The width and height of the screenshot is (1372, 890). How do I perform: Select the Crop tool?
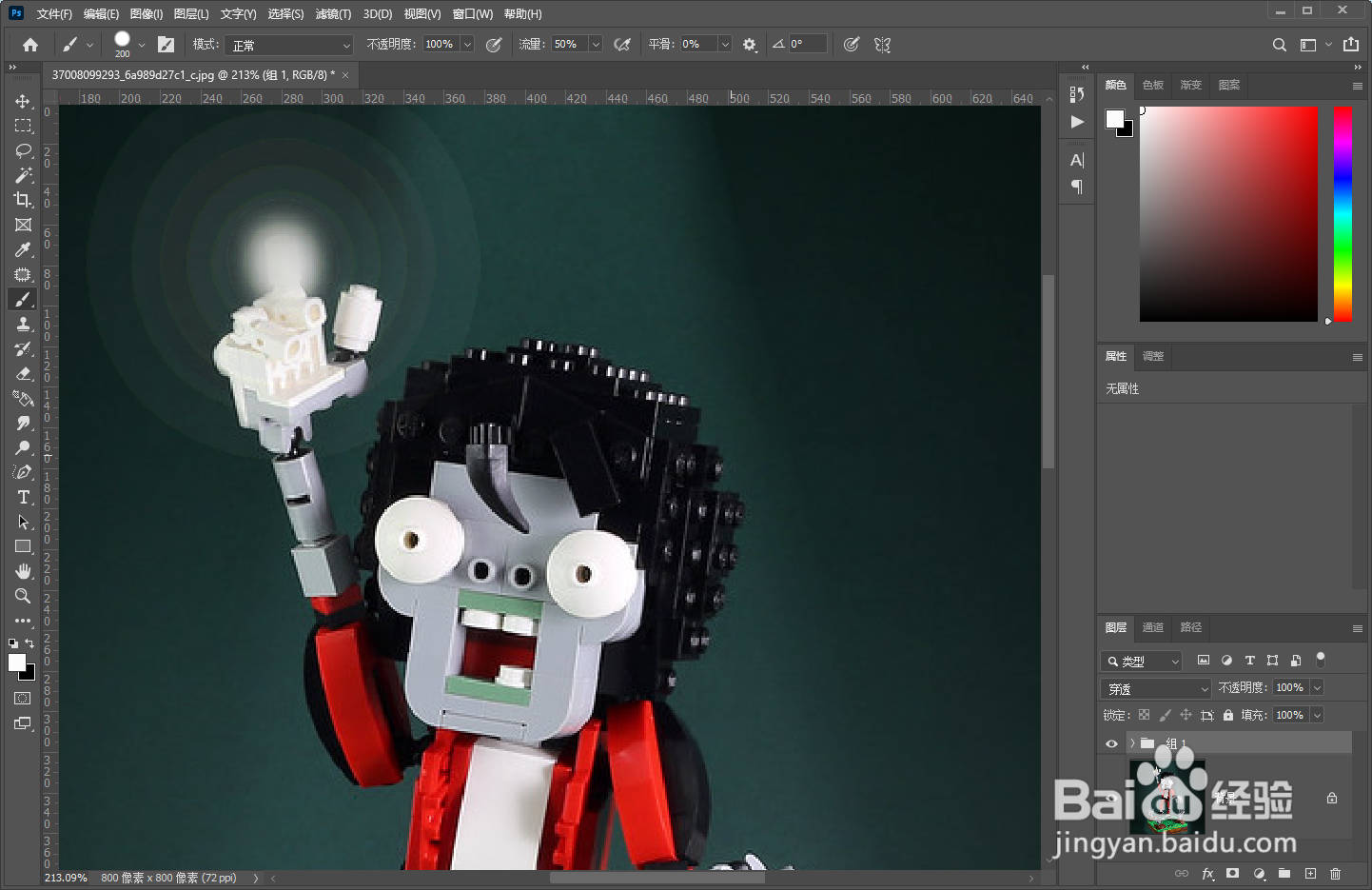point(23,200)
